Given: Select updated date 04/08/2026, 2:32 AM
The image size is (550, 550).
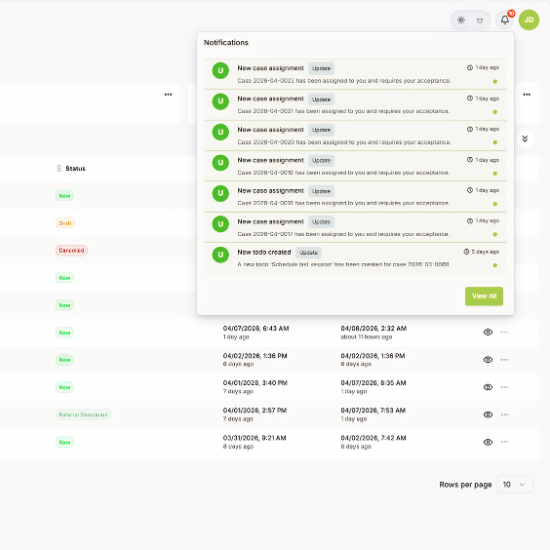Looking at the screenshot, I should 373,328.
